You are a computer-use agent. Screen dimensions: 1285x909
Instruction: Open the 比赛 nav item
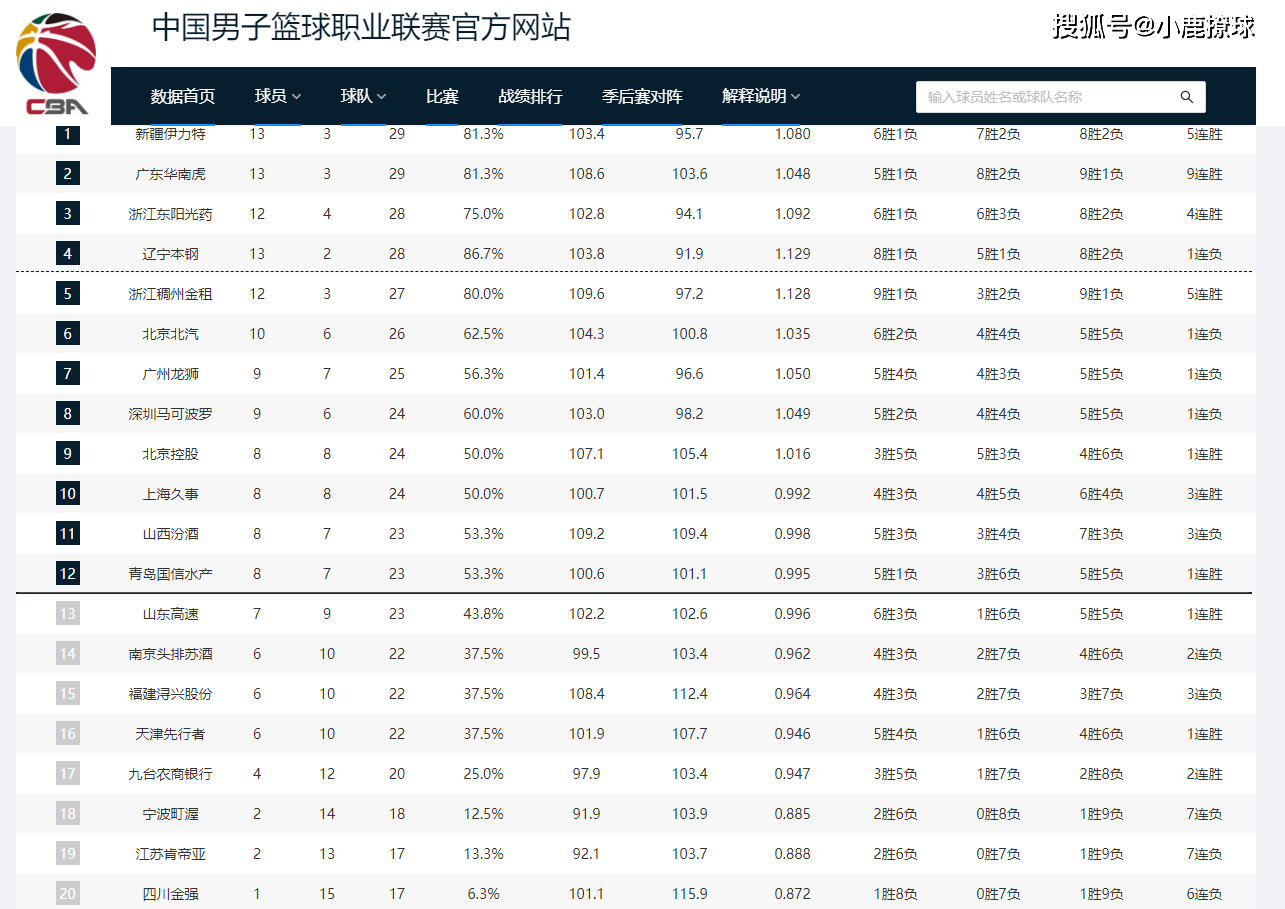442,97
